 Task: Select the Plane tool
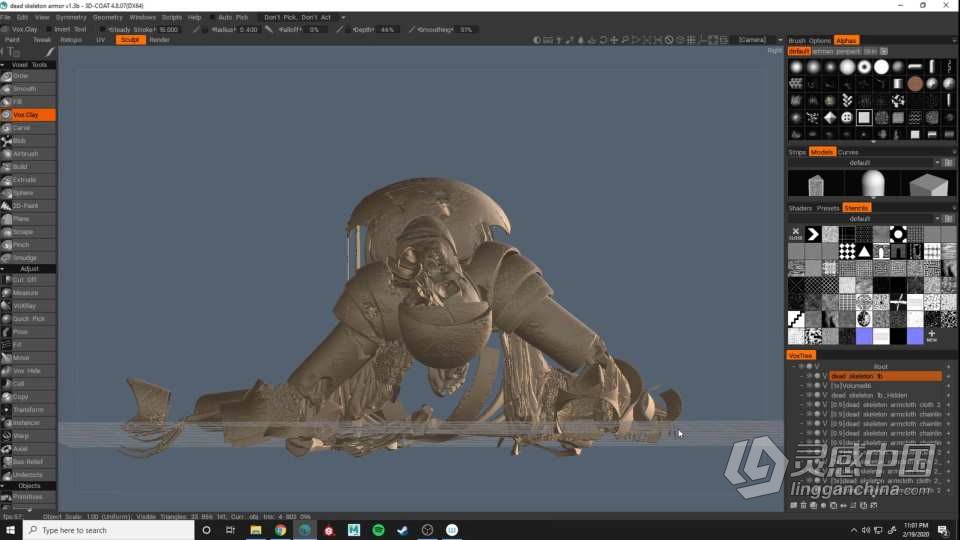click(x=28, y=219)
